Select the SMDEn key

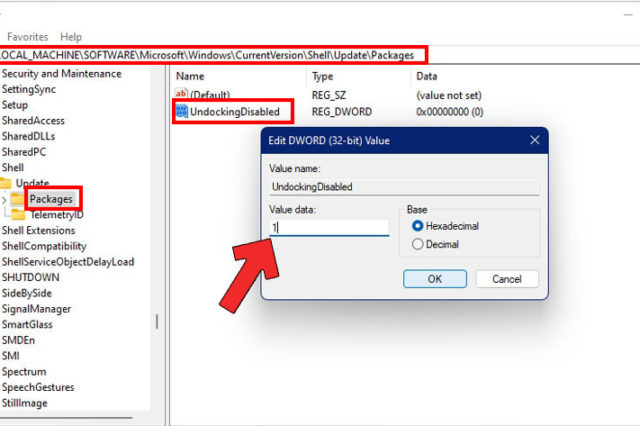(x=18, y=340)
